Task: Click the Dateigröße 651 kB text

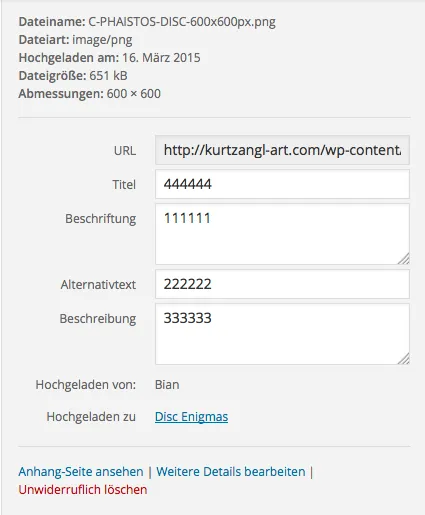Action: click(73, 76)
